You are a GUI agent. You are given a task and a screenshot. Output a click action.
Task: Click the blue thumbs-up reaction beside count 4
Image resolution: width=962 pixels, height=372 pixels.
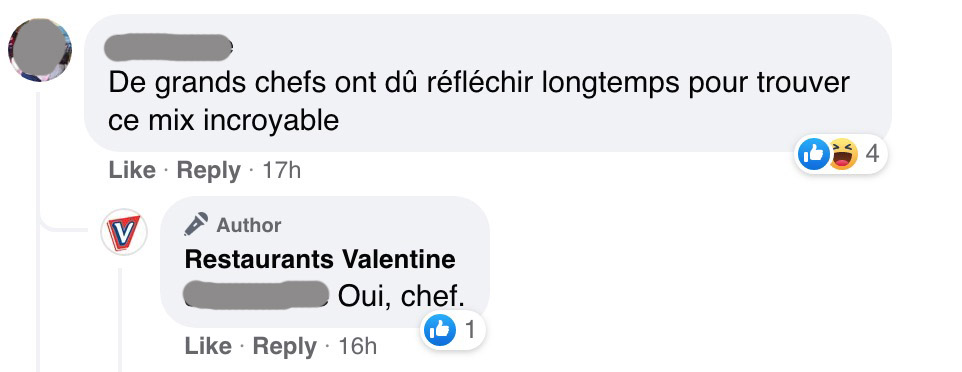pyautogui.click(x=814, y=153)
